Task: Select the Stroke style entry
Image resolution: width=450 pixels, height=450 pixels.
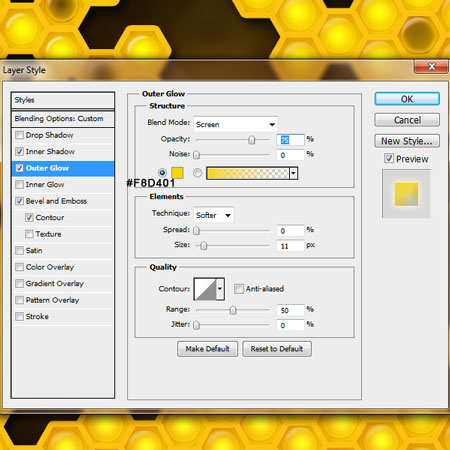Action: 37,316
